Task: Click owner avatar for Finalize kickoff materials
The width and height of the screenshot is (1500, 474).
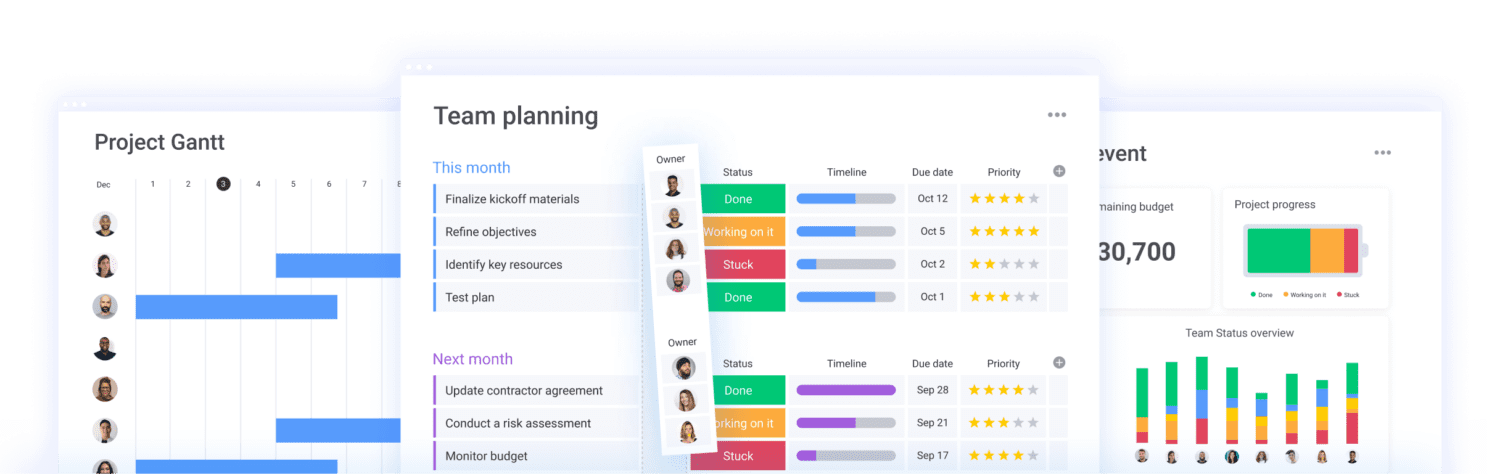Action: pos(672,185)
